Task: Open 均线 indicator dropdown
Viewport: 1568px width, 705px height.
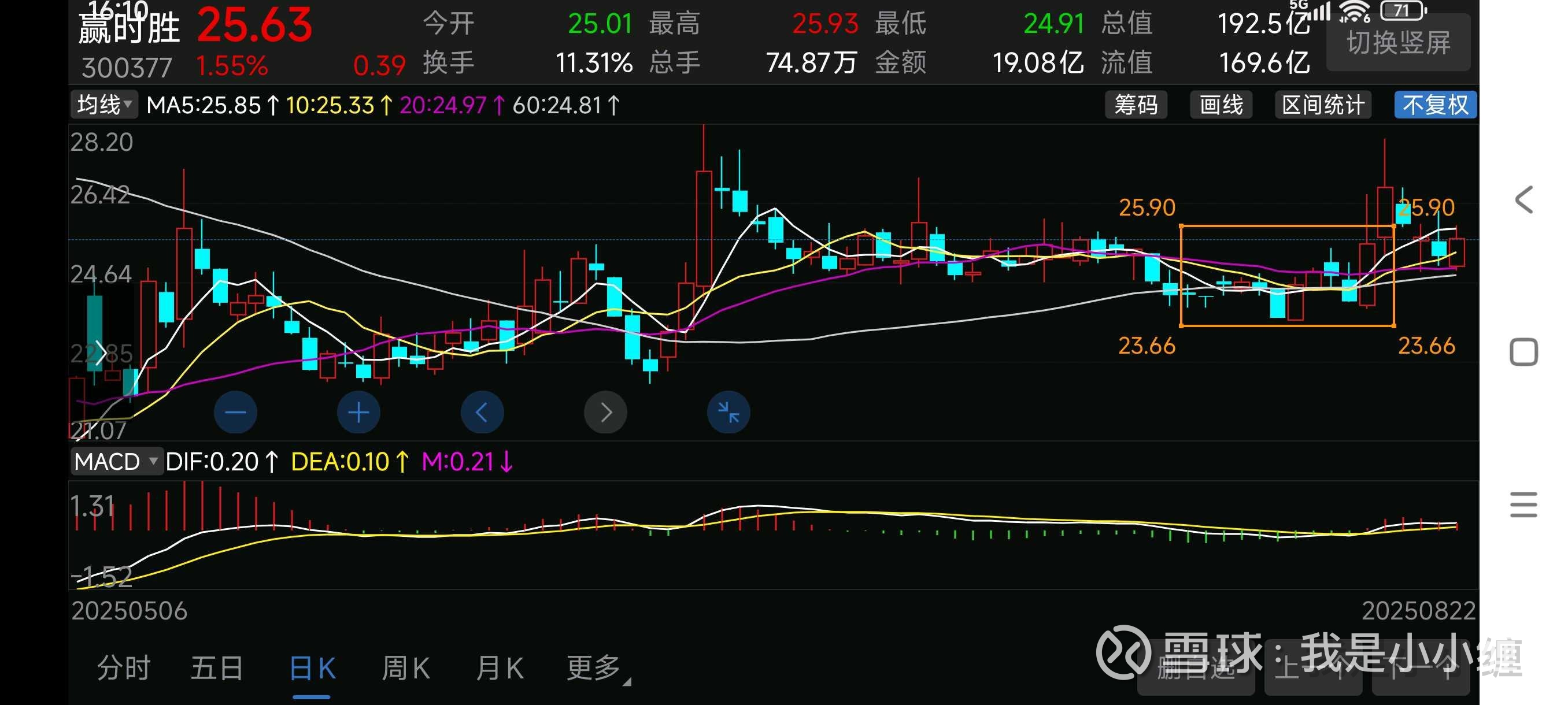Action: click(104, 105)
